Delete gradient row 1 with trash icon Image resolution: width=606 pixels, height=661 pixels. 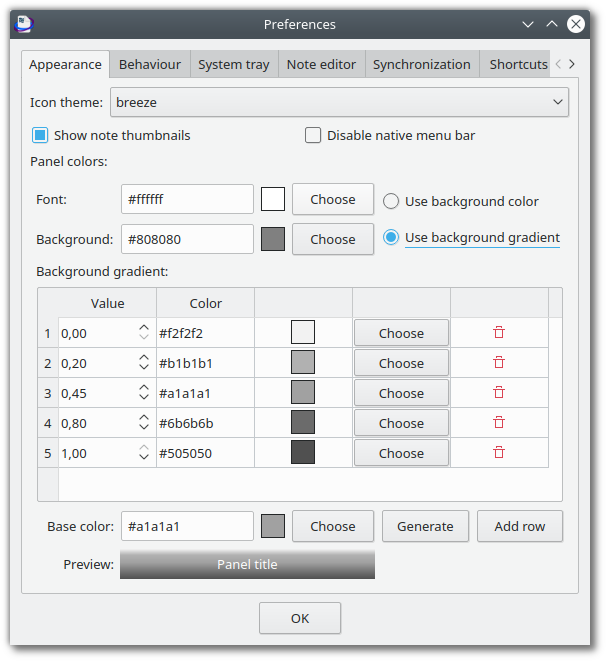coord(499,332)
